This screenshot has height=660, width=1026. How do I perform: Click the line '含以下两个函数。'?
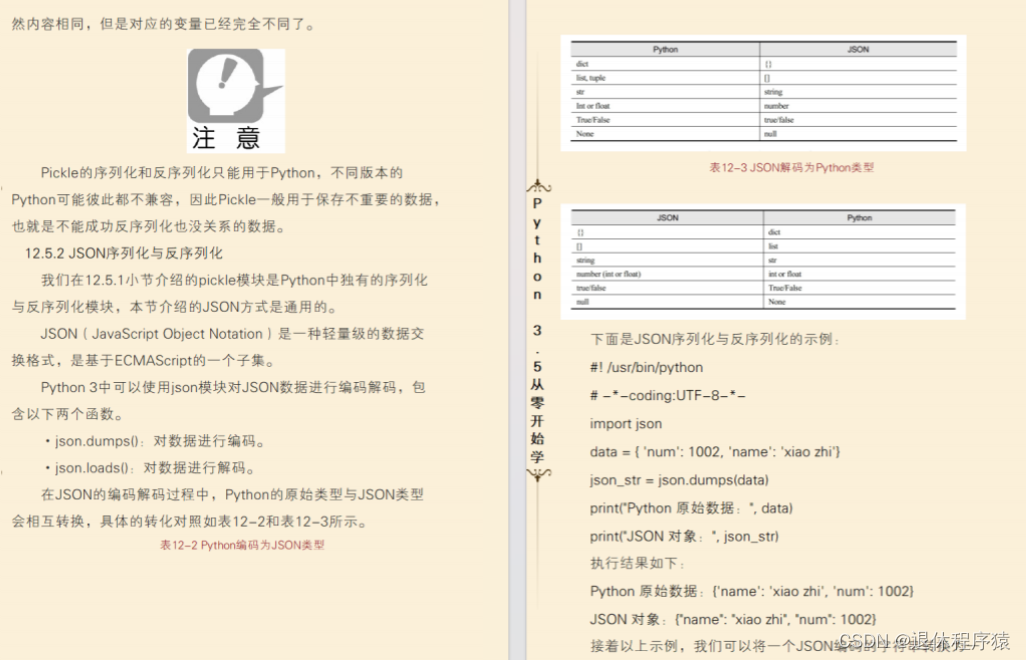67,415
